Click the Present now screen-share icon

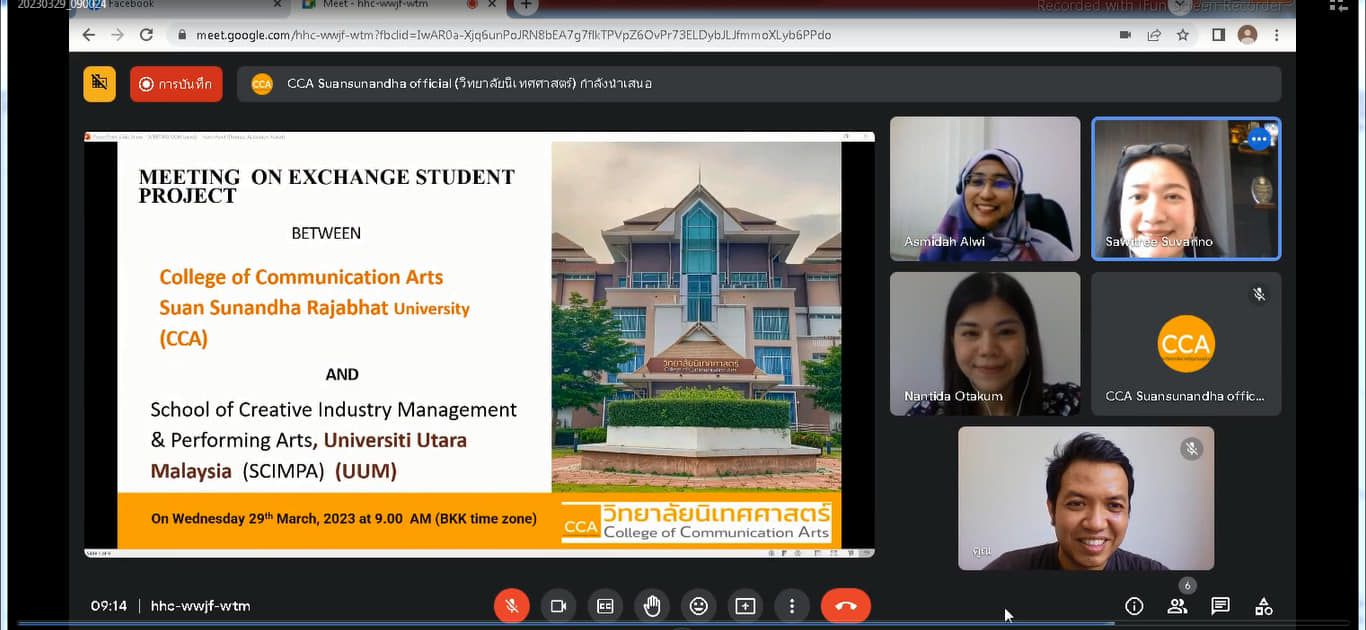(745, 606)
